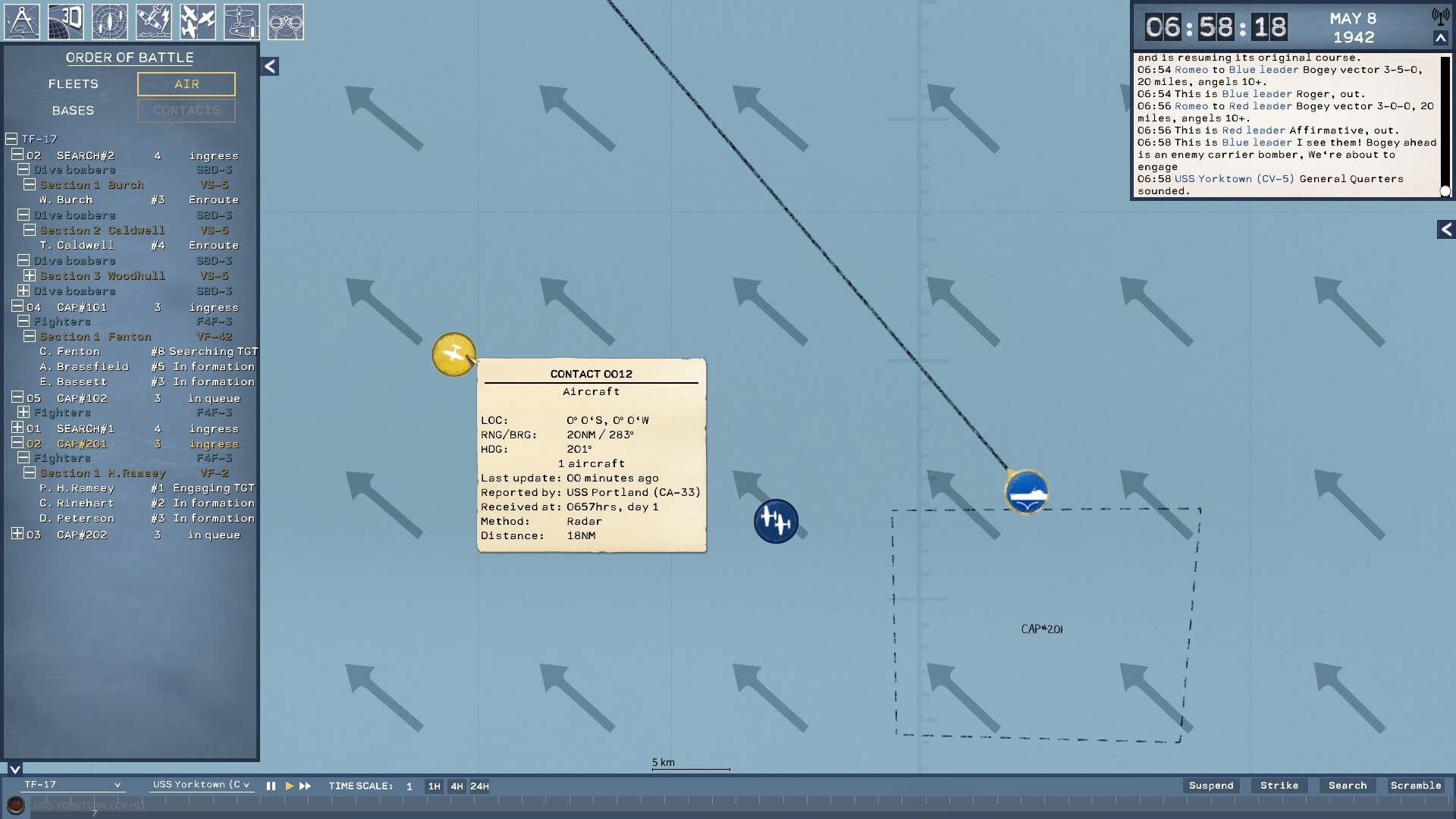Set time scale to 24H
The width and height of the screenshot is (1456, 819).
pyautogui.click(x=479, y=786)
